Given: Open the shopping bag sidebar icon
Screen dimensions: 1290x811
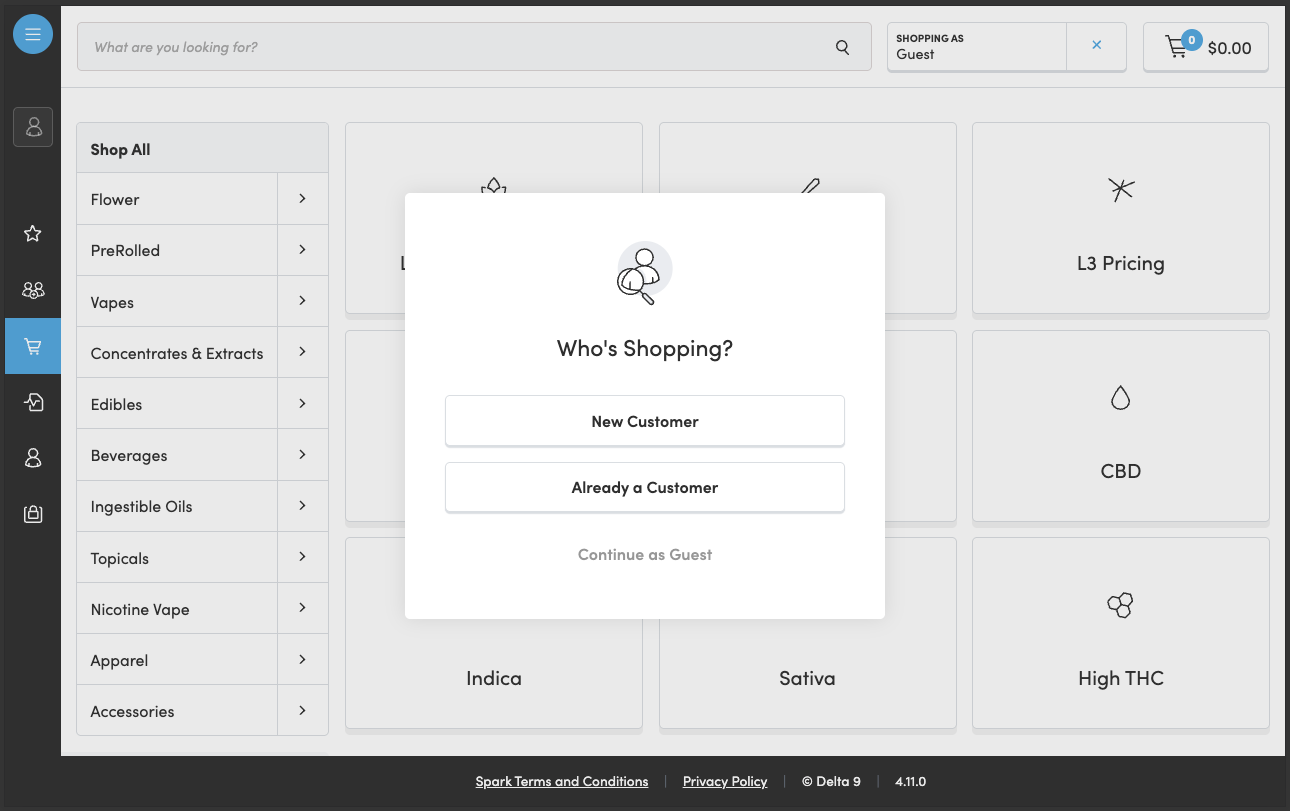Looking at the screenshot, I should [x=33, y=514].
